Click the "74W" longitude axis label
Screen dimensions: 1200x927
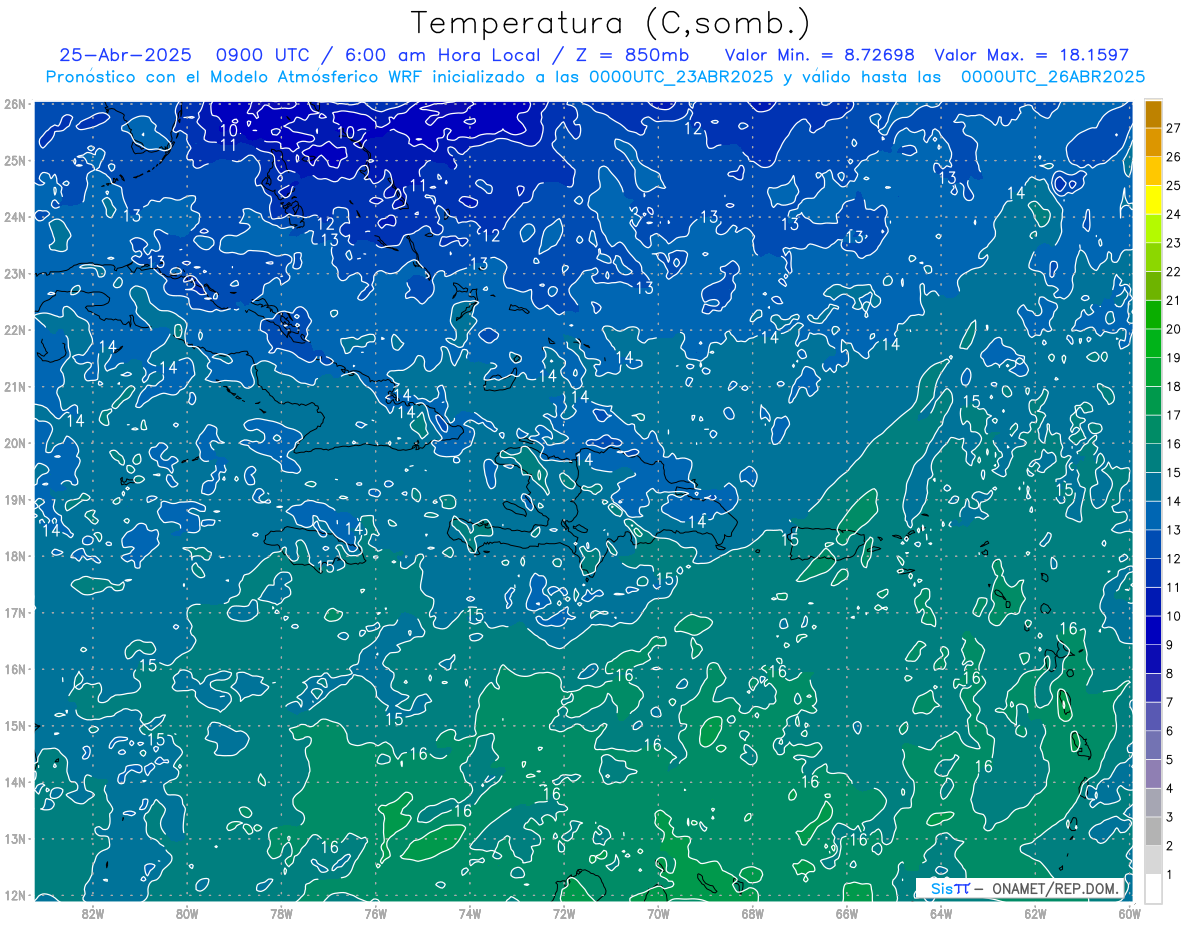point(470,912)
